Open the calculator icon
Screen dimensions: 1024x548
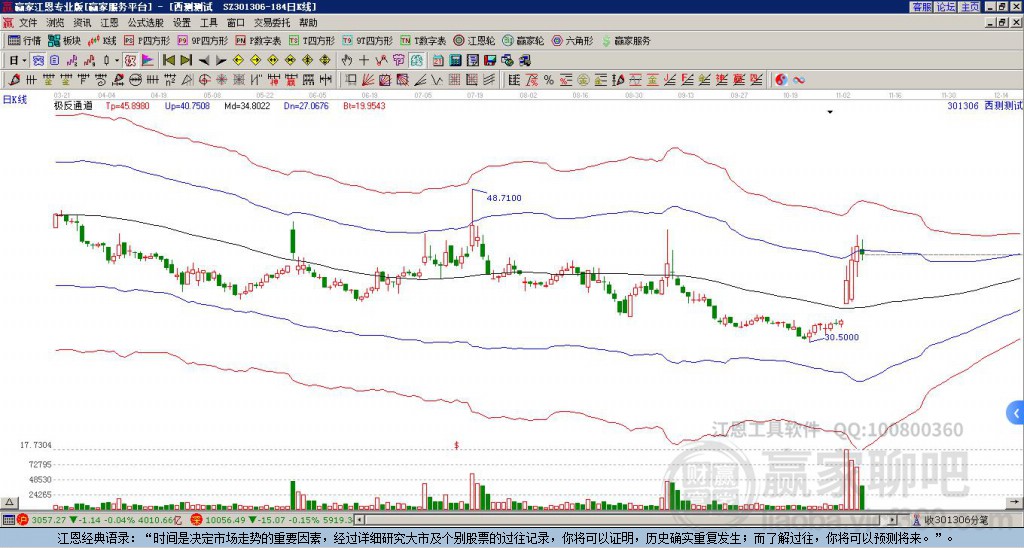(456, 61)
